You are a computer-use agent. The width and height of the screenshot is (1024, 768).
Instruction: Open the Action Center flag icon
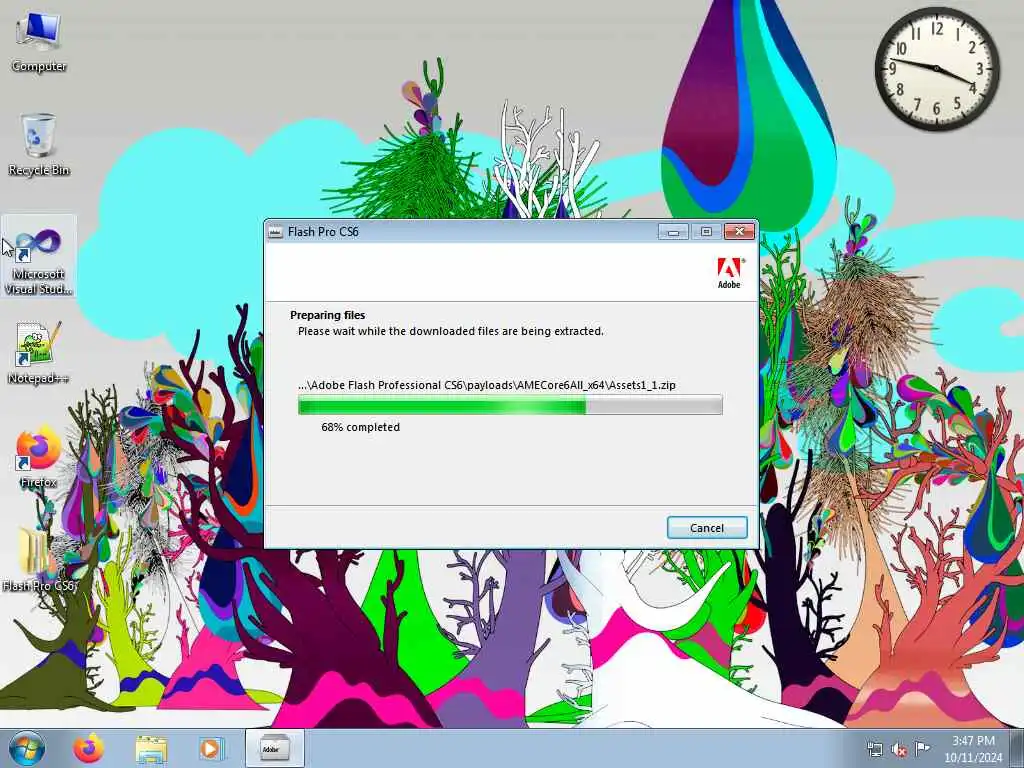coord(922,749)
